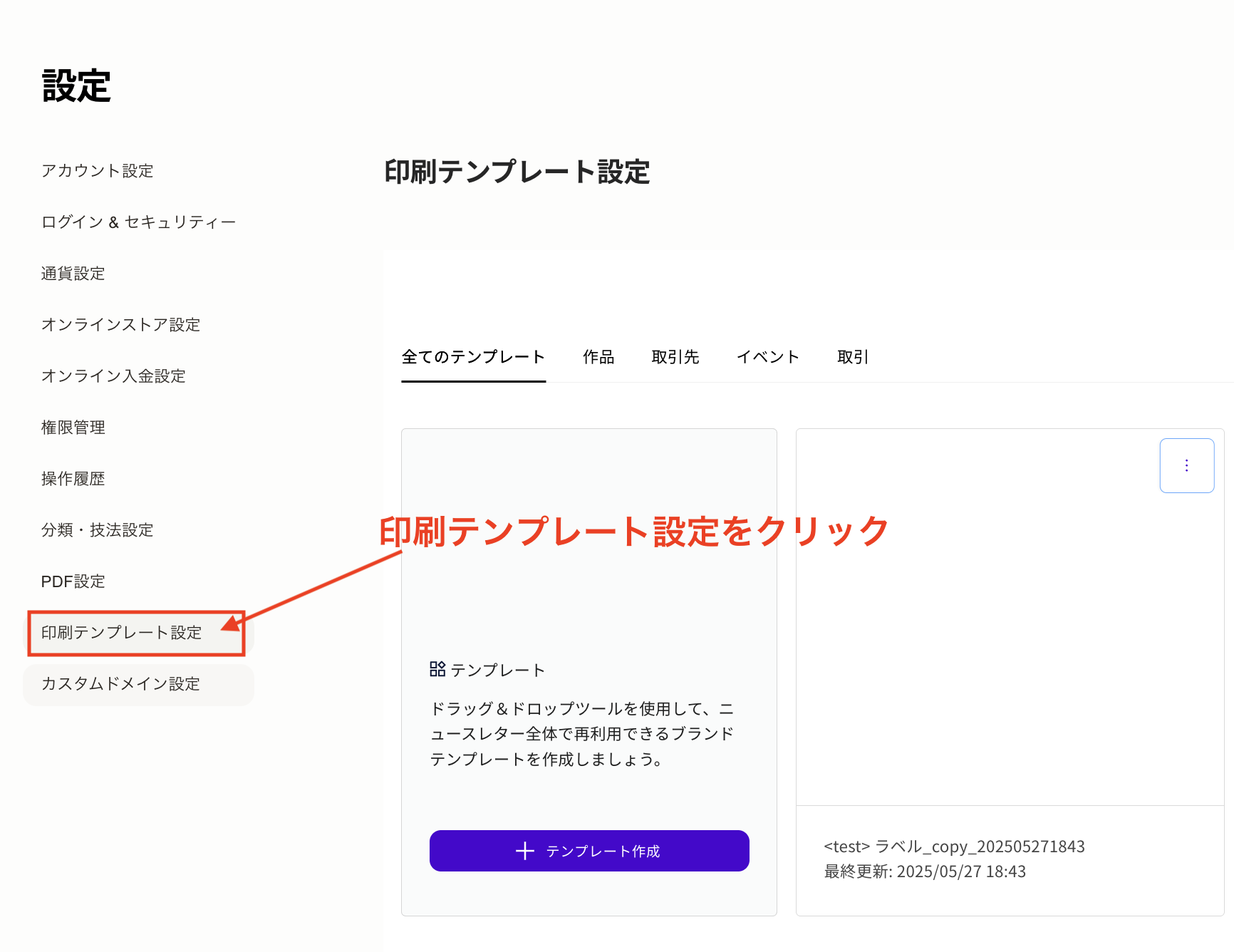Open 分類・技法設定 settings

click(97, 529)
